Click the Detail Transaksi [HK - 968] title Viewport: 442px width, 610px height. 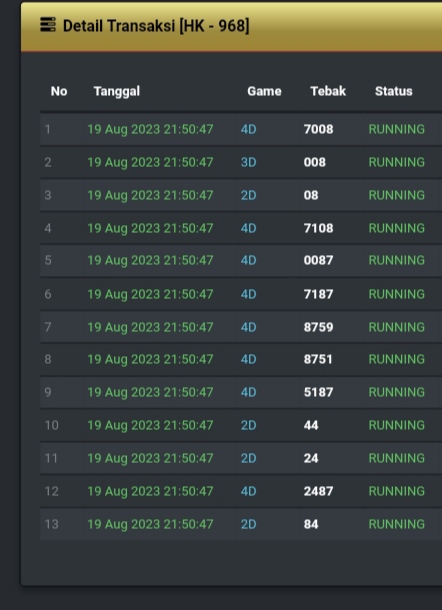click(156, 26)
